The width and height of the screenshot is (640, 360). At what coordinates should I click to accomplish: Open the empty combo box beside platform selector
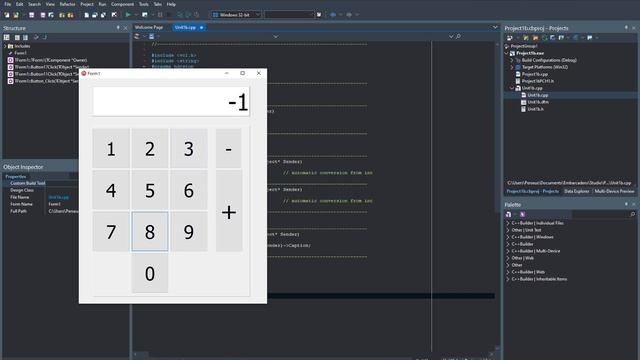point(289,15)
